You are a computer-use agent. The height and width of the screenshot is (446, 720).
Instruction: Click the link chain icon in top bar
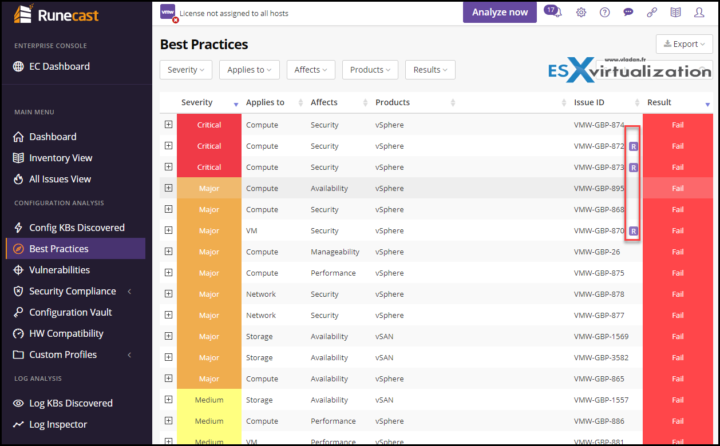coord(652,12)
